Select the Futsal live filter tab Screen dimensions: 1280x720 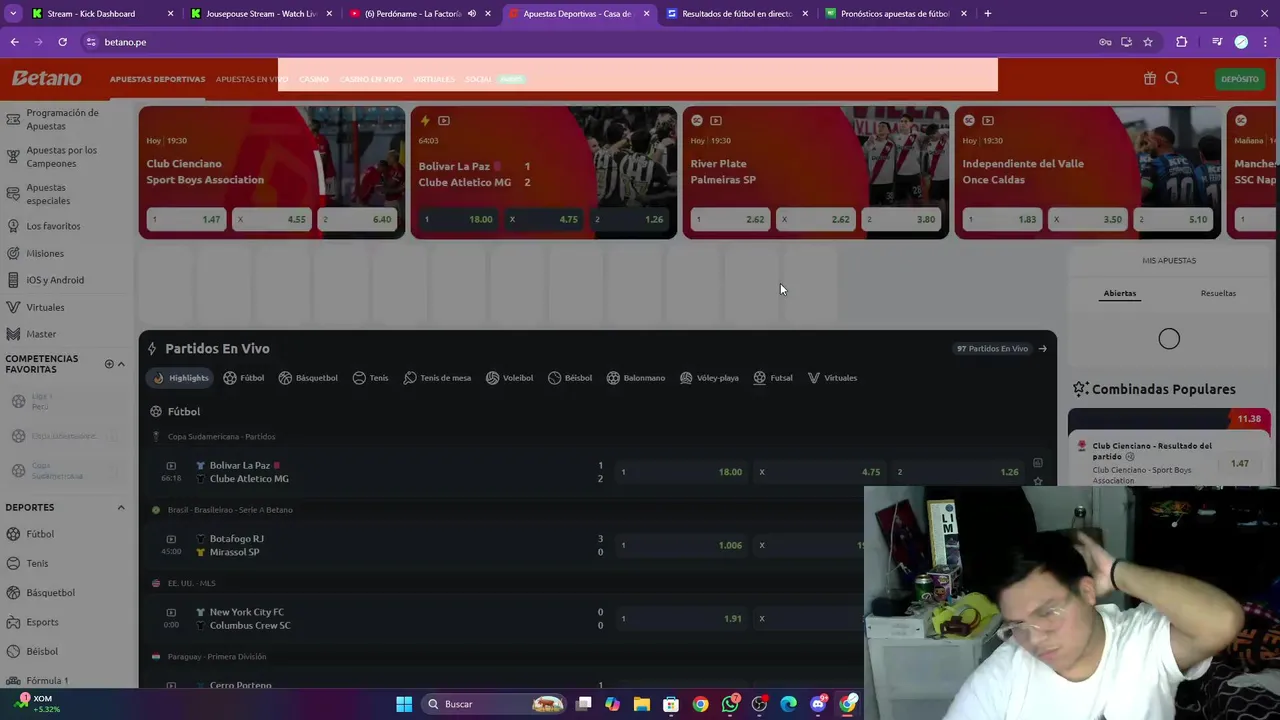[773, 378]
